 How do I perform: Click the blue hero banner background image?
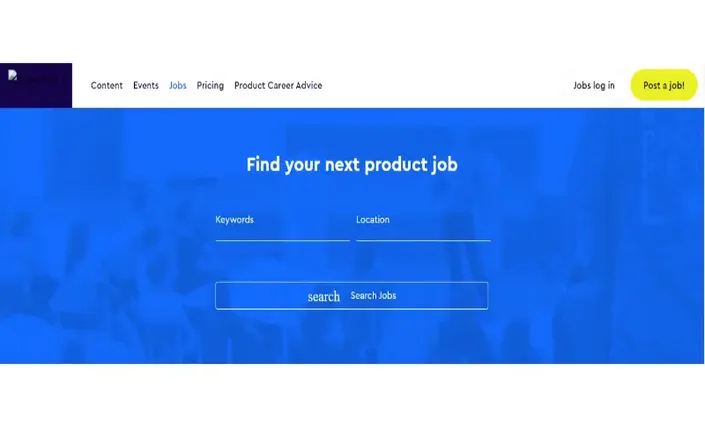click(x=112, y=270)
